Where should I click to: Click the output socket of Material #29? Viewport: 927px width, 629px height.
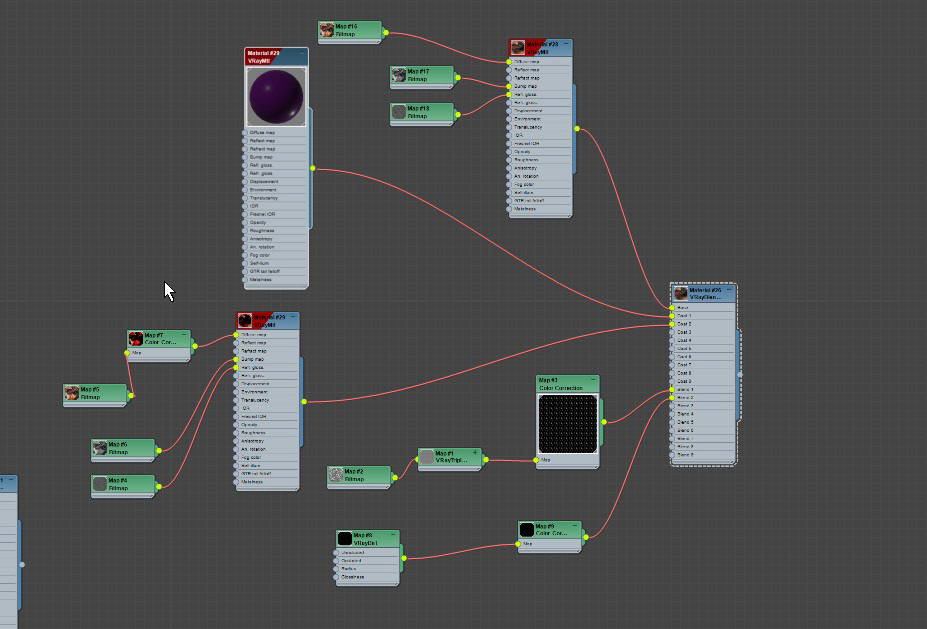pos(304,402)
